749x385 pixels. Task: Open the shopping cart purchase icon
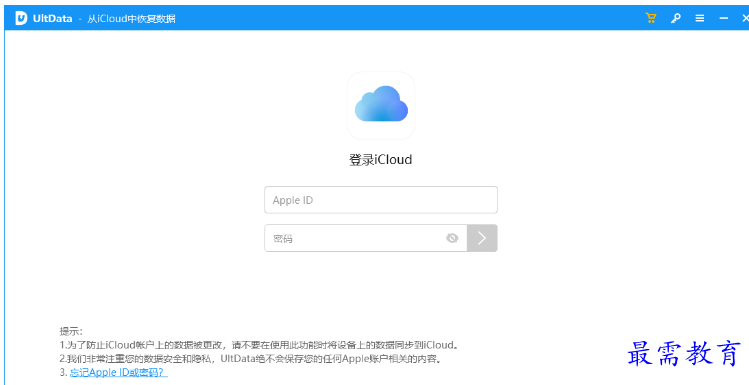(x=651, y=18)
